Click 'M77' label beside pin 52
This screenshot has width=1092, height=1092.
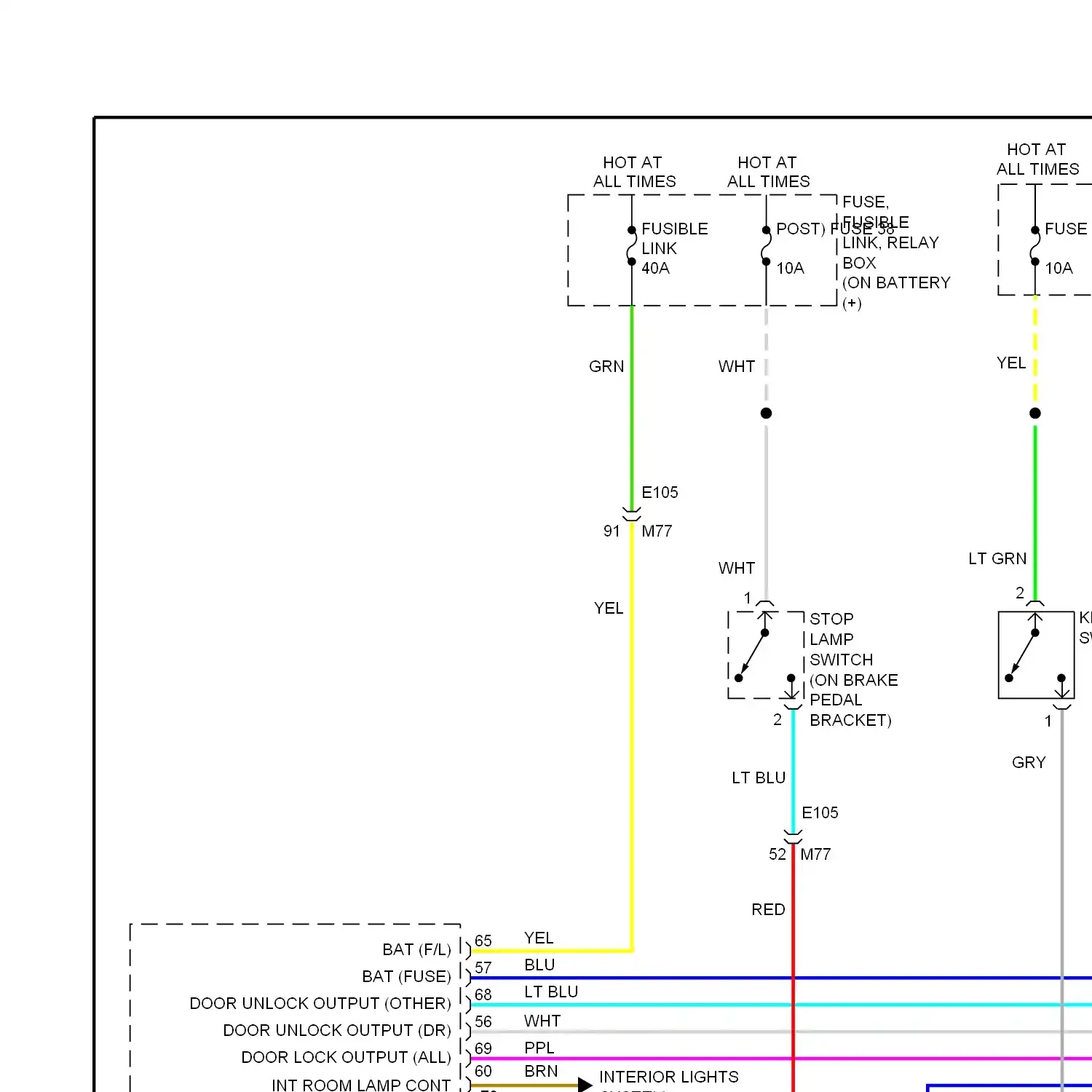(x=815, y=854)
